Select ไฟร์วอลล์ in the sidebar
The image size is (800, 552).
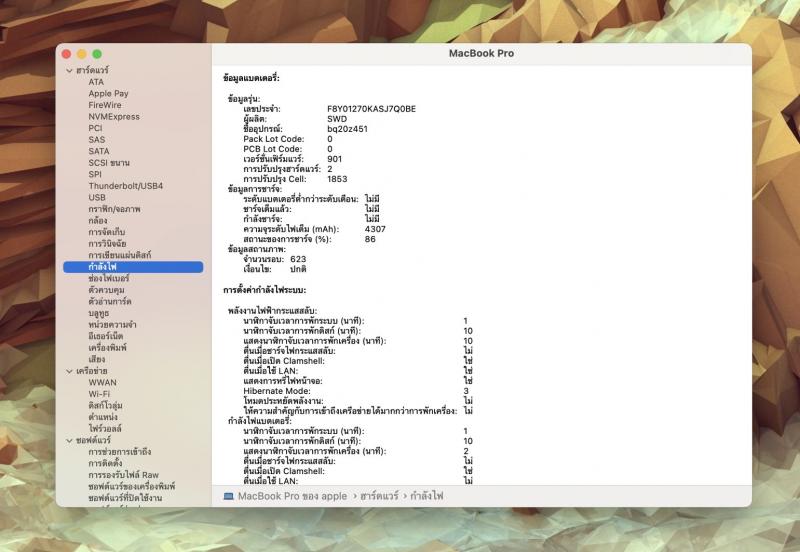pyautogui.click(x=105, y=429)
